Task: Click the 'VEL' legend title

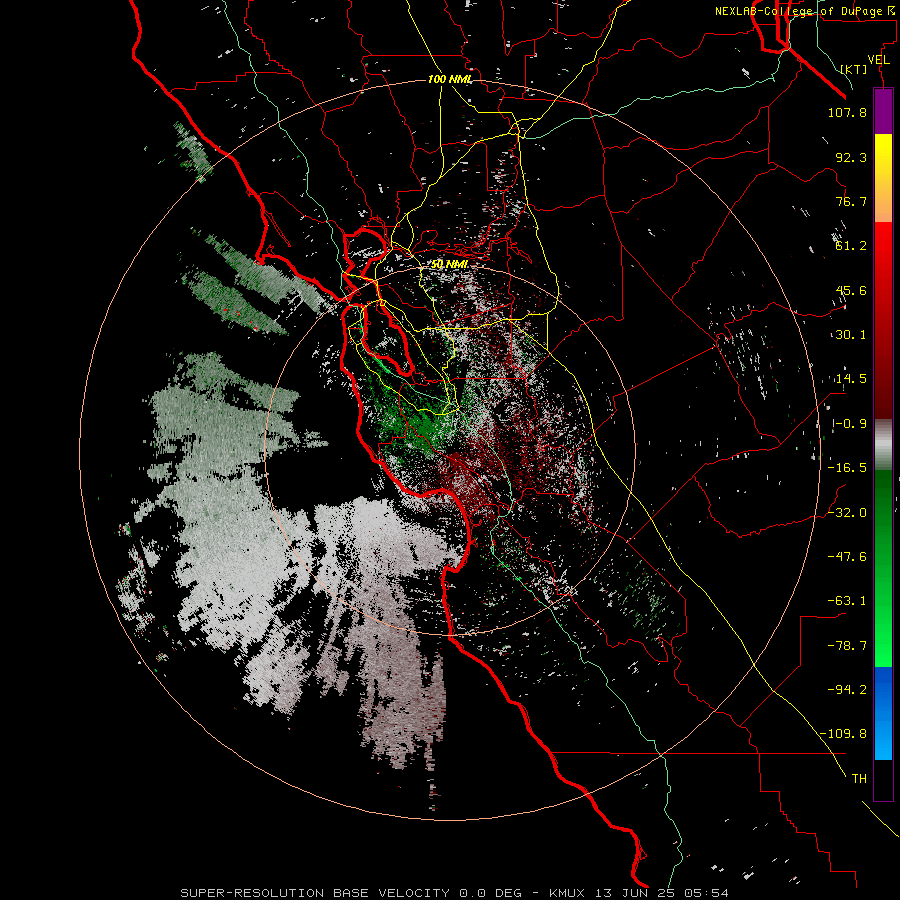Action: 879,60
